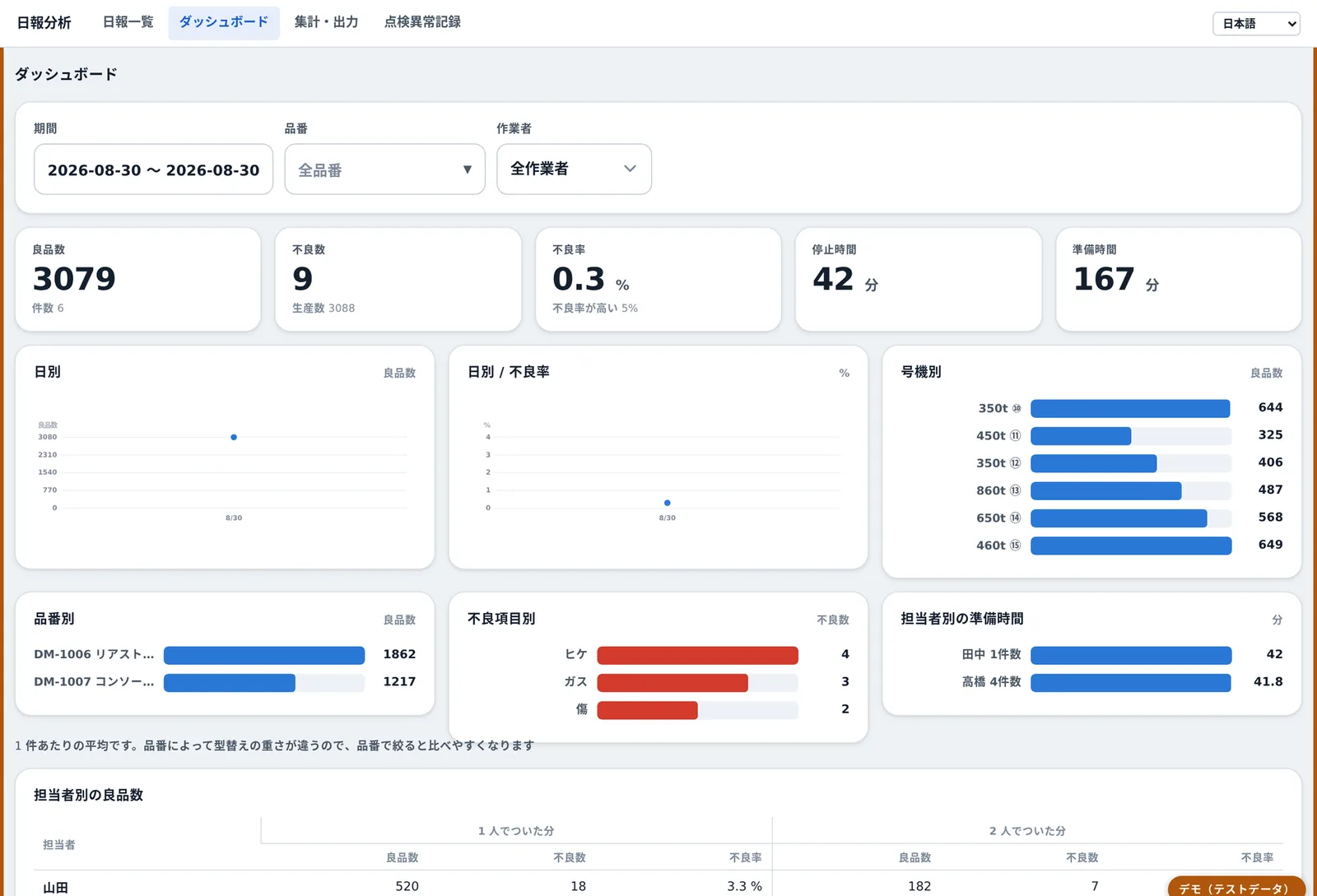Click the 生産数 3088 text
The image size is (1317, 896).
tap(323, 308)
